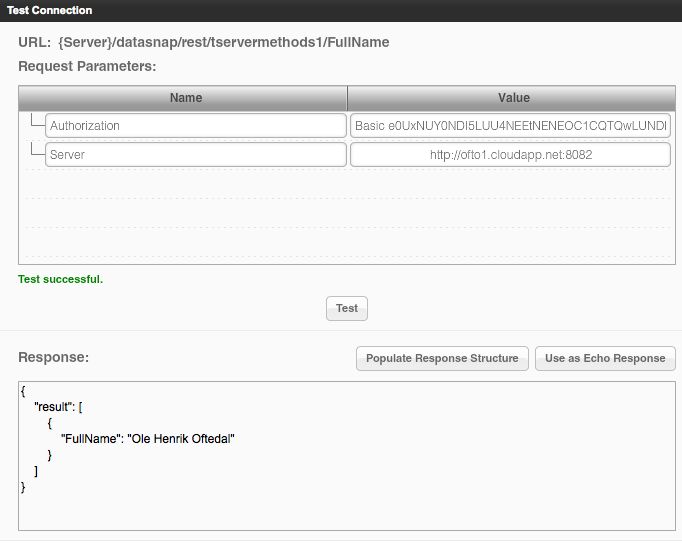This screenshot has width=682, height=548.
Task: Click the tree connector beside Authorization
Action: (x=36, y=123)
